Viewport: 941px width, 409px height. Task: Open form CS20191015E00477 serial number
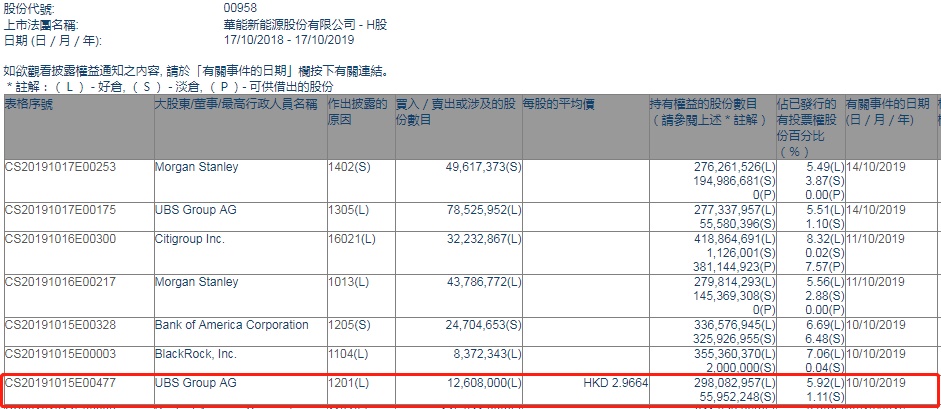60,382
